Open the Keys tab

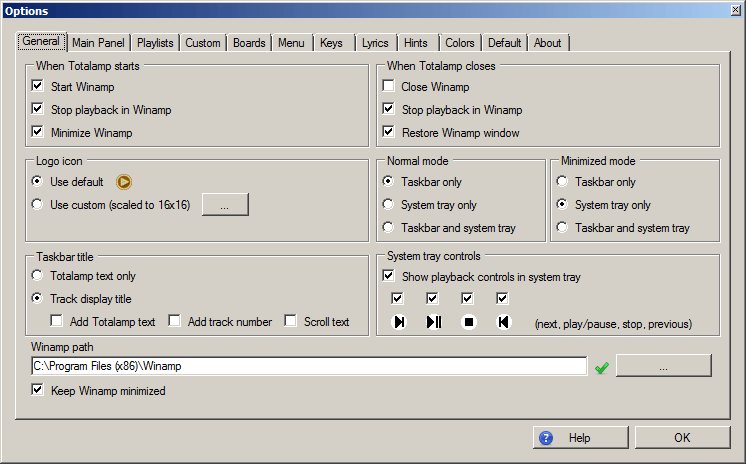[x=332, y=43]
